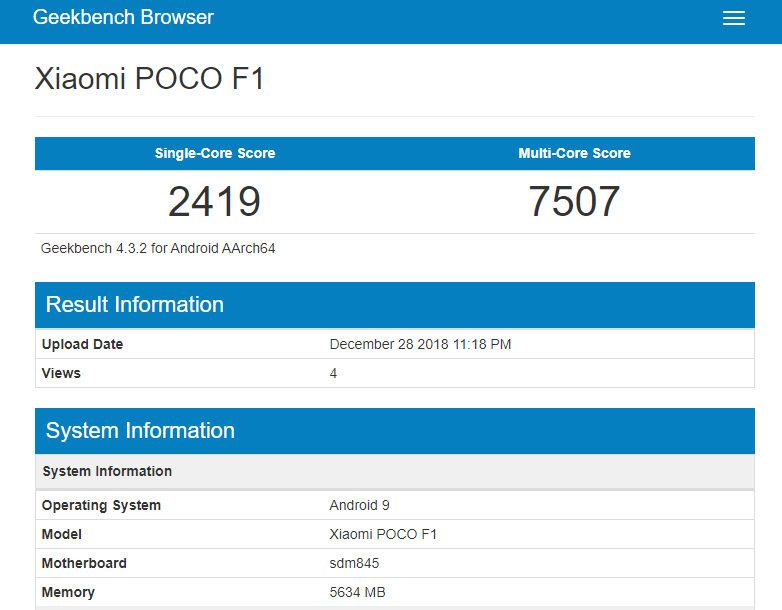The width and height of the screenshot is (782, 610).
Task: Click the Geekbench Browser site title
Action: (123, 17)
